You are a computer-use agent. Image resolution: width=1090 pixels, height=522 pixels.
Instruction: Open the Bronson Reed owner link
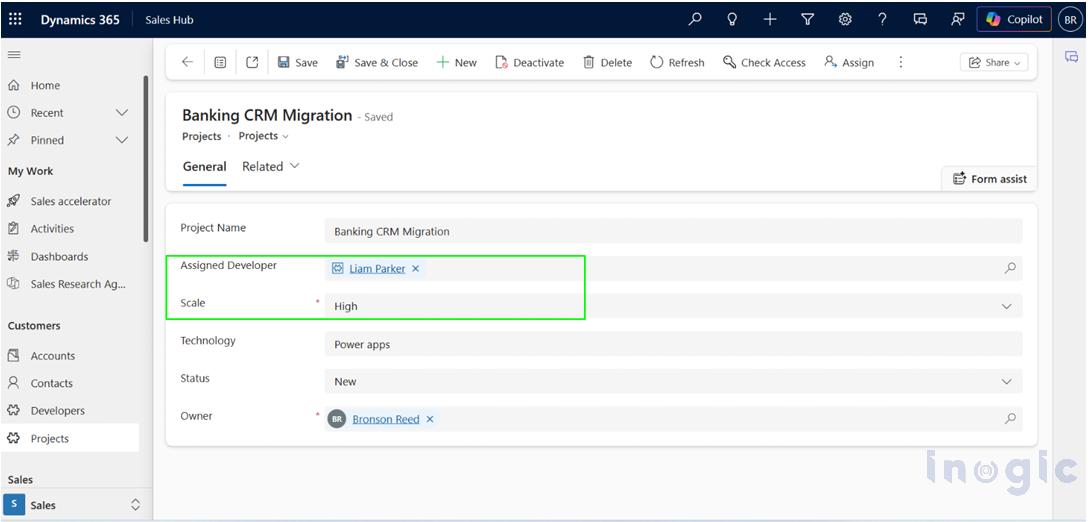point(386,419)
